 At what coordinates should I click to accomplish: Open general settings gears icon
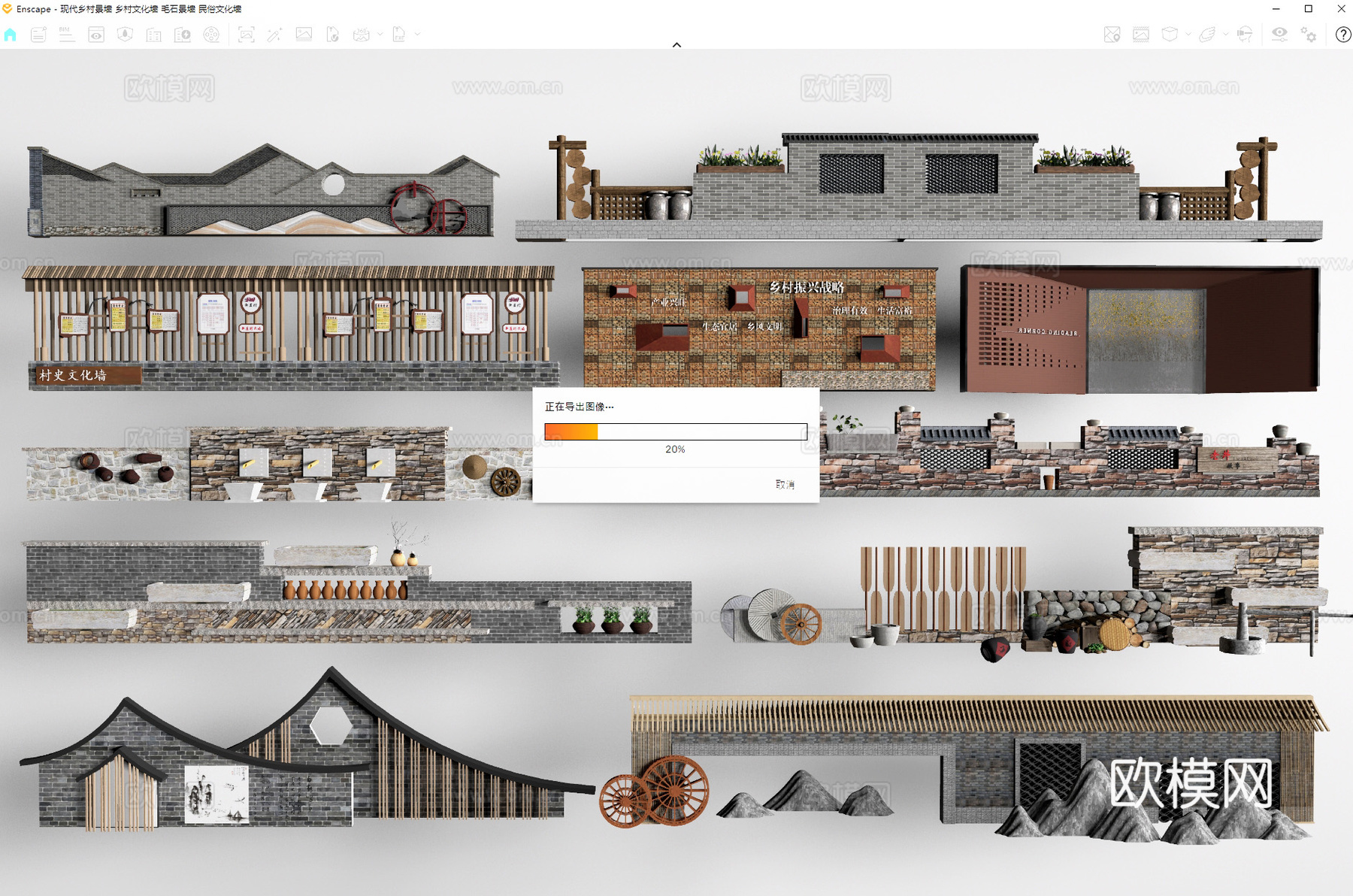1309,35
